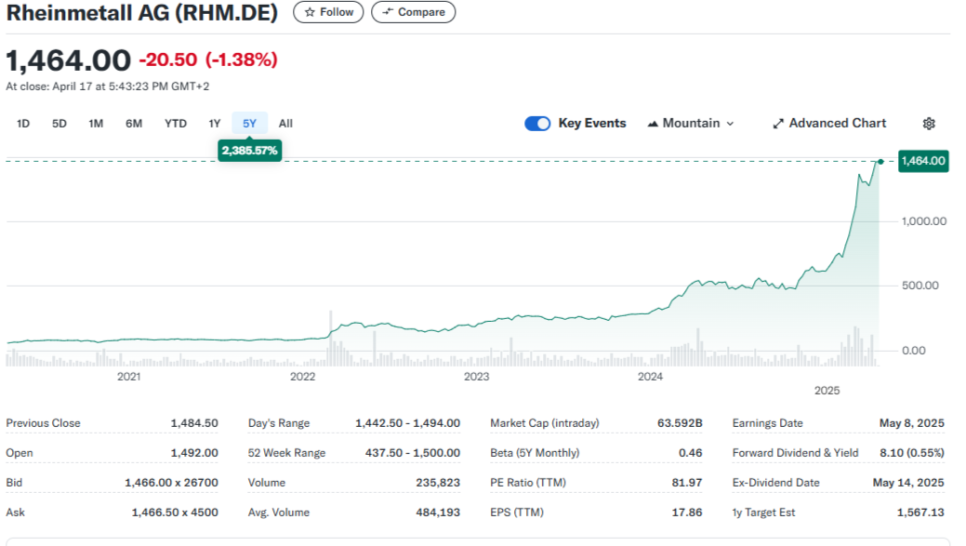
Task: Click the current price dot on chart line
Action: 881,161
